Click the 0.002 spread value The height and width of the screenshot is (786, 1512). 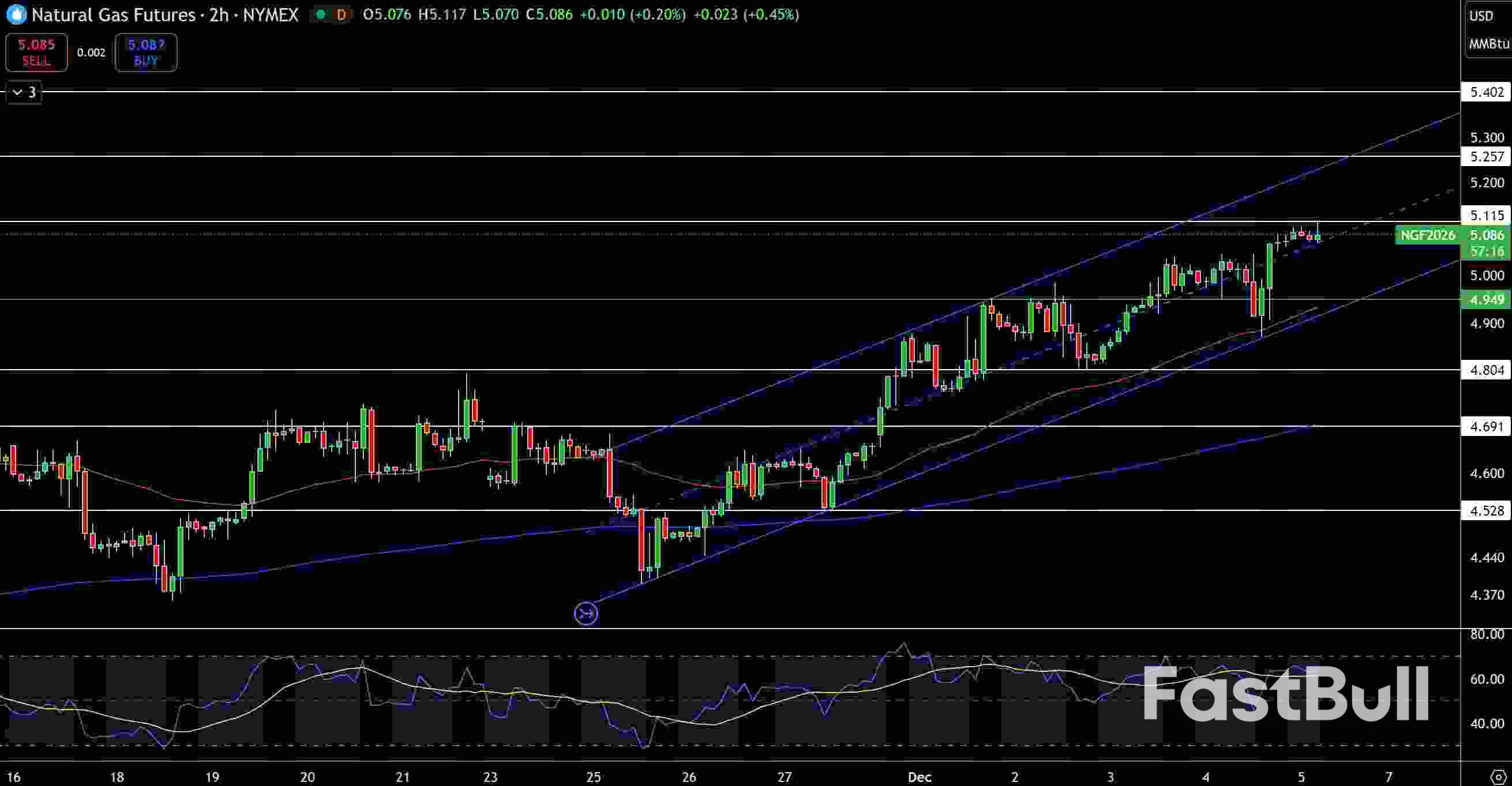[91, 53]
